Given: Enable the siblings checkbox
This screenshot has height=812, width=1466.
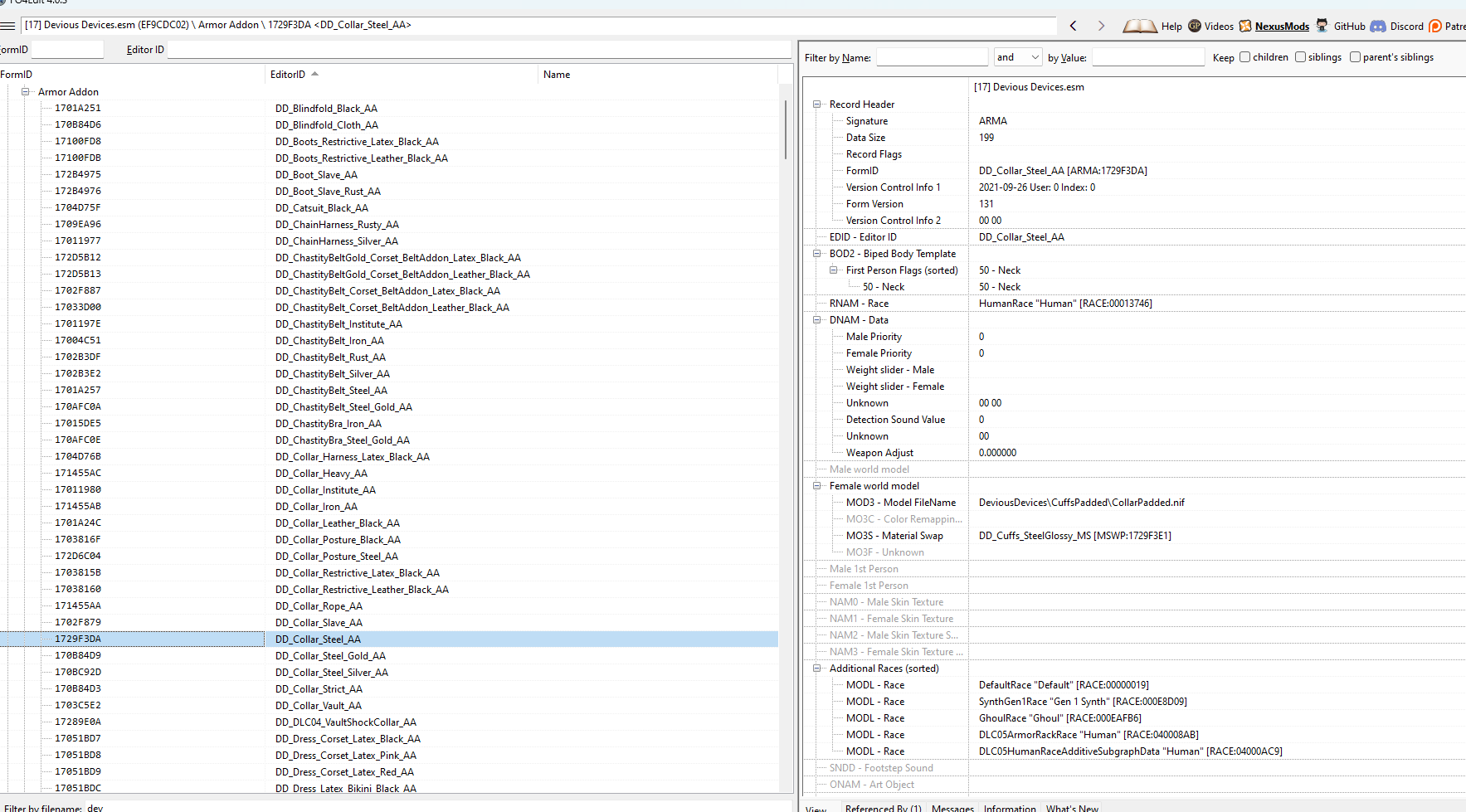Looking at the screenshot, I should coord(1300,57).
